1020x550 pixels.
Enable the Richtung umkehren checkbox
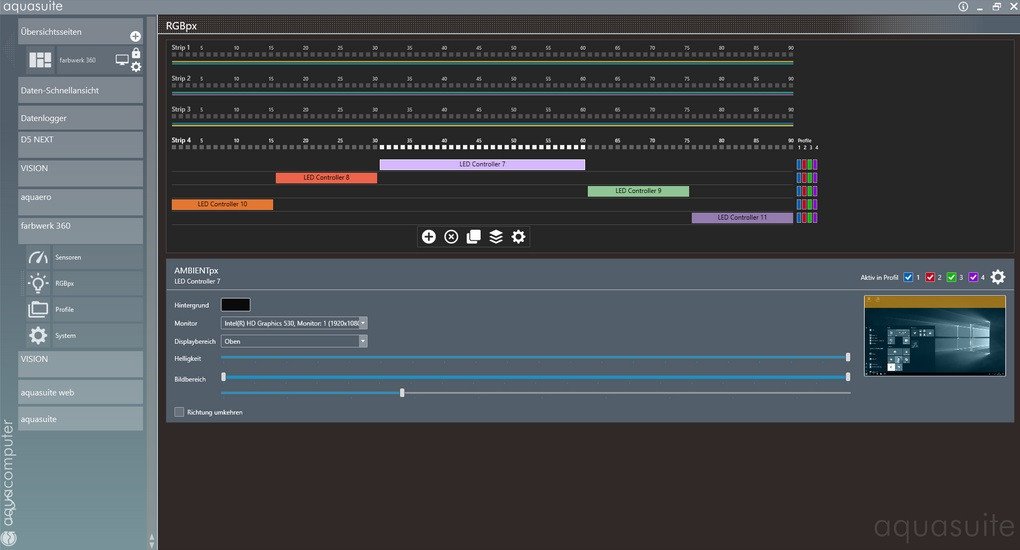(x=179, y=411)
